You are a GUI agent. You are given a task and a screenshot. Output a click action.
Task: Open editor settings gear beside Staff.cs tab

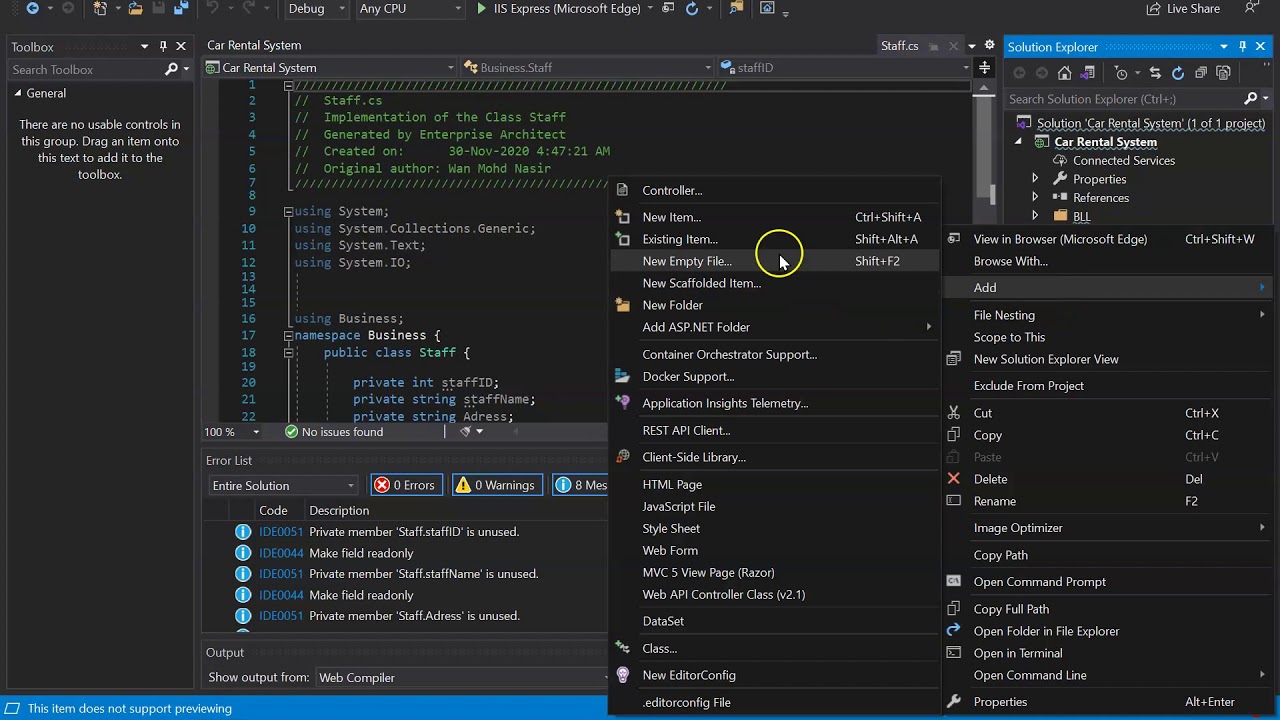(989, 45)
